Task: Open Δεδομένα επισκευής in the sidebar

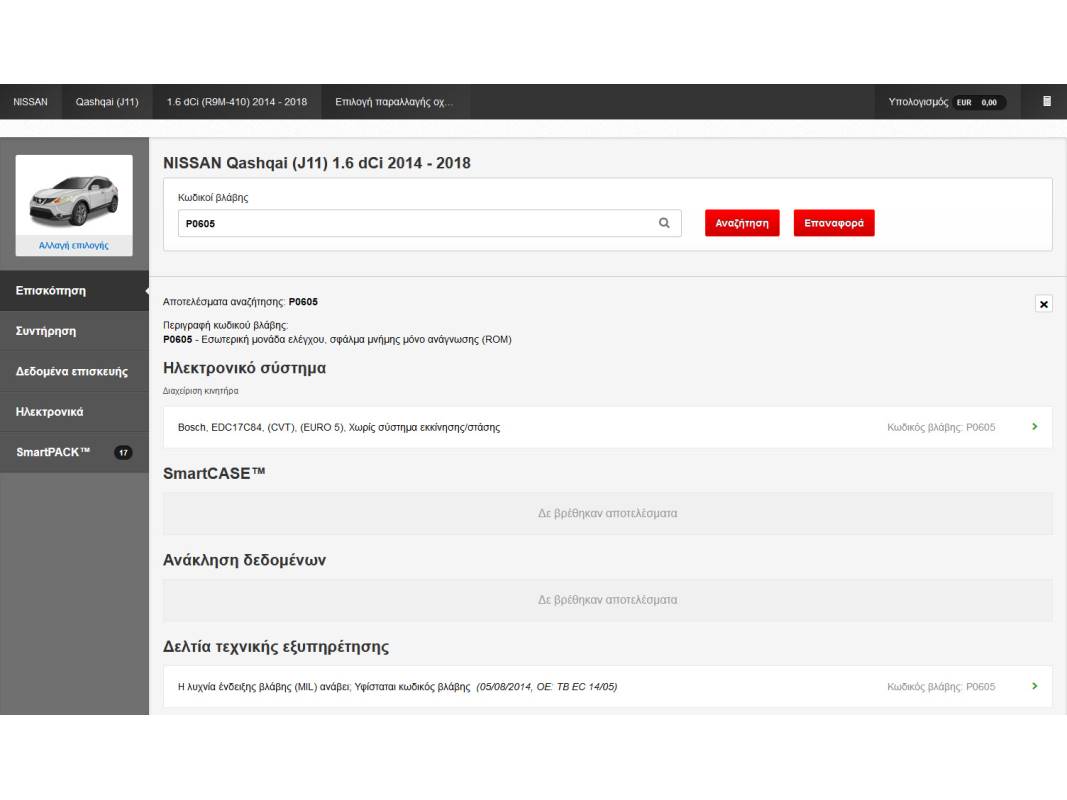Action: [x=74, y=371]
